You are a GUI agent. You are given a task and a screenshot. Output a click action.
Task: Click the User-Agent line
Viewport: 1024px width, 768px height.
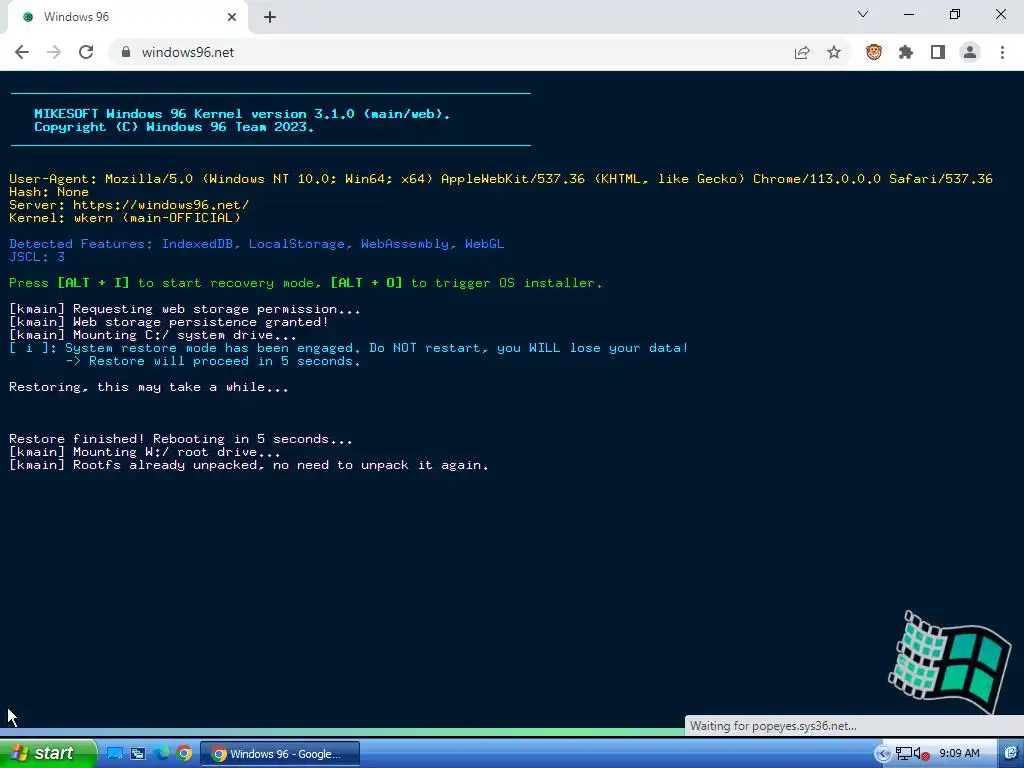(501, 178)
